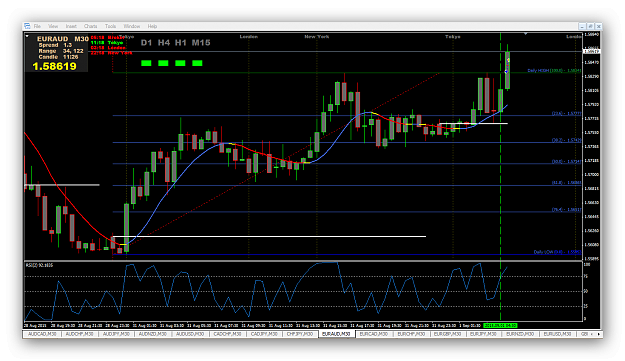This screenshot has height=361, width=625.
Task: Click the H4 timeframe label
Action: click(x=164, y=43)
